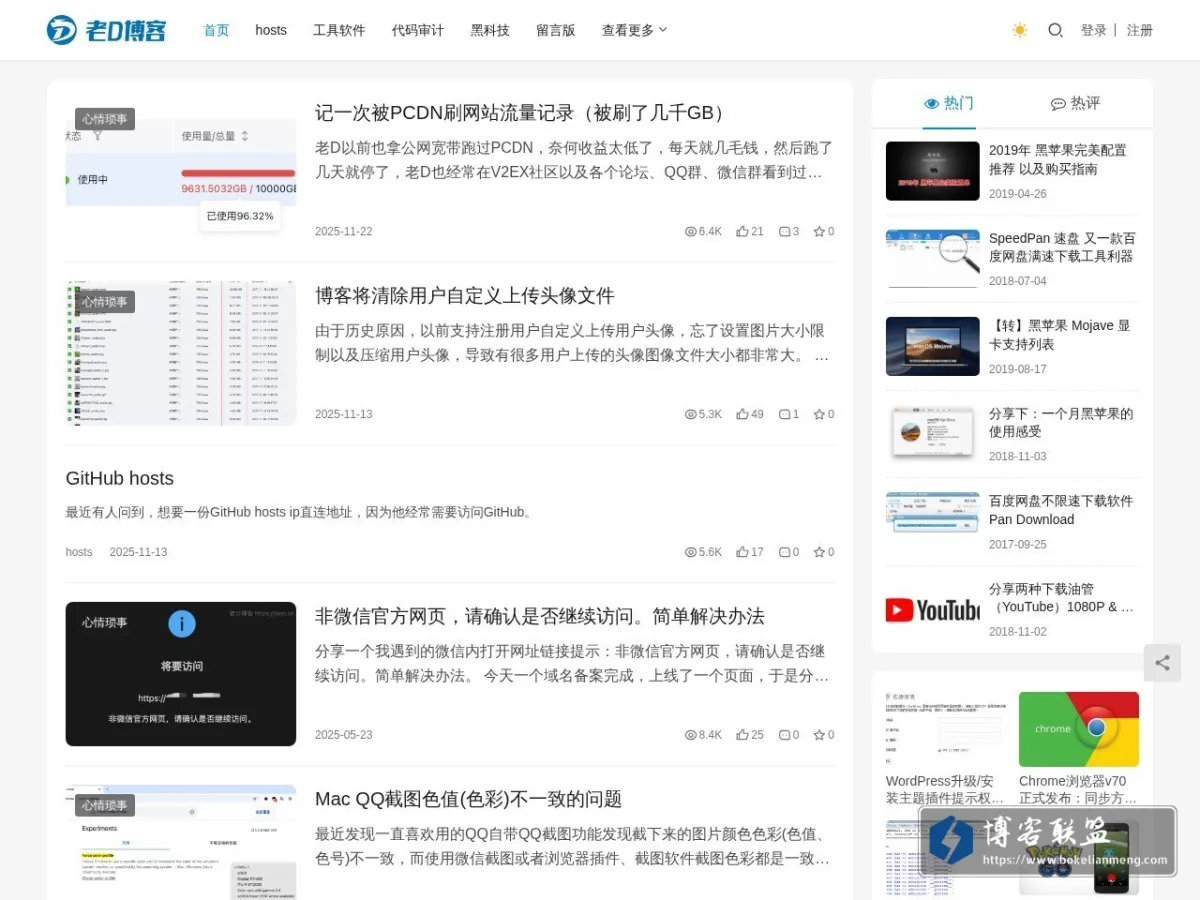This screenshot has width=1200, height=900.
Task: Open 留言版 navigation item
Action: (x=555, y=30)
